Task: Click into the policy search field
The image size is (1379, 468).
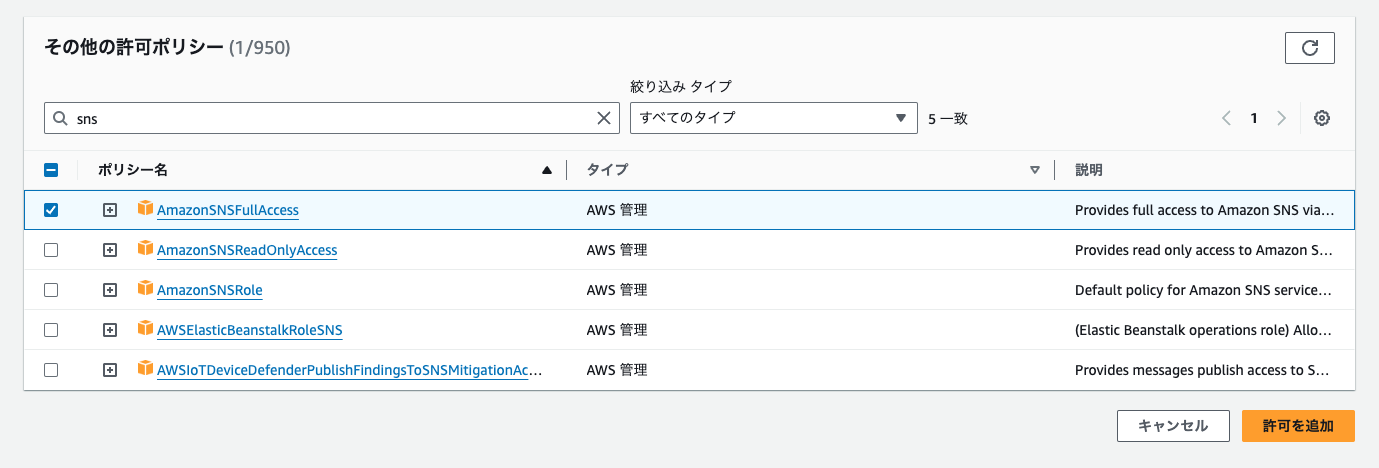Action: [x=330, y=118]
